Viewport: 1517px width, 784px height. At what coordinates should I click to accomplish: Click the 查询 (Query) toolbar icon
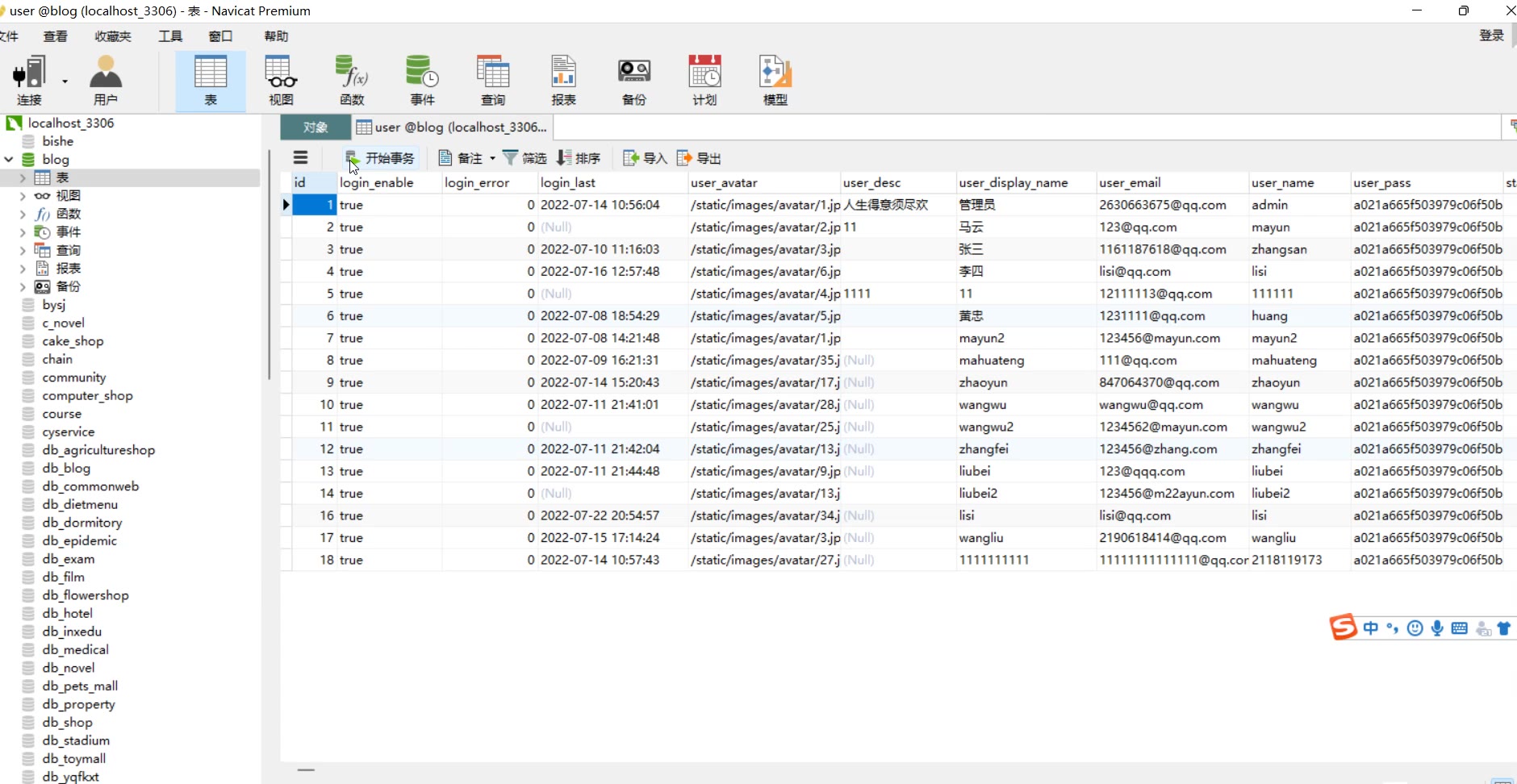tap(493, 80)
